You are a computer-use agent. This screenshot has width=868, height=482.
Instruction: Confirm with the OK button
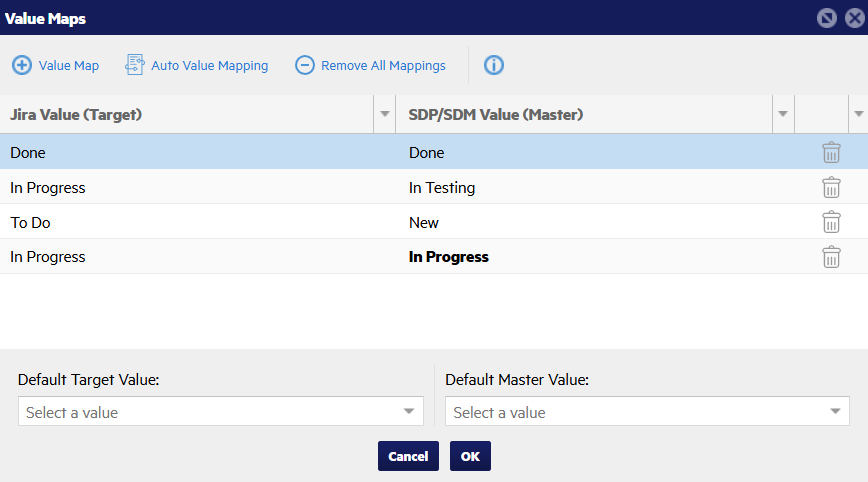(x=470, y=456)
